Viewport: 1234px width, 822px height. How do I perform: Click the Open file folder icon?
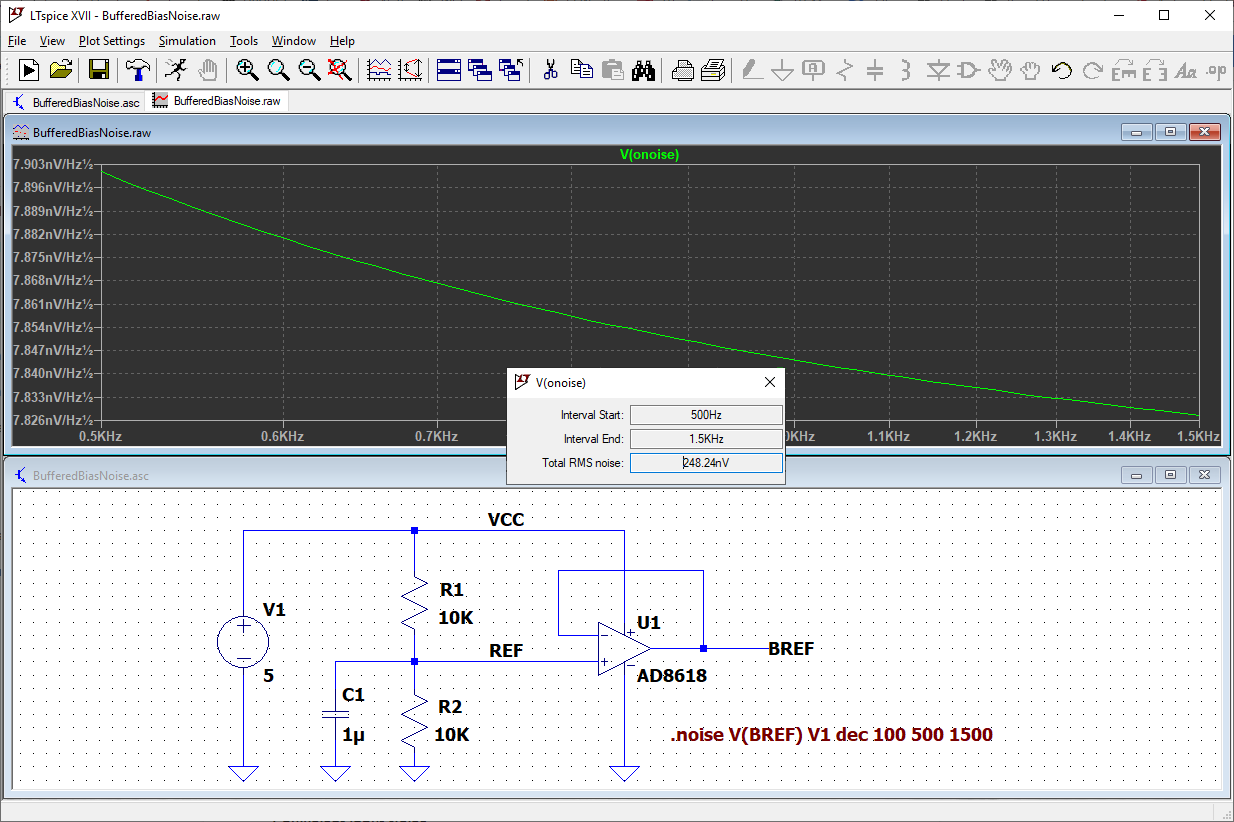point(61,70)
